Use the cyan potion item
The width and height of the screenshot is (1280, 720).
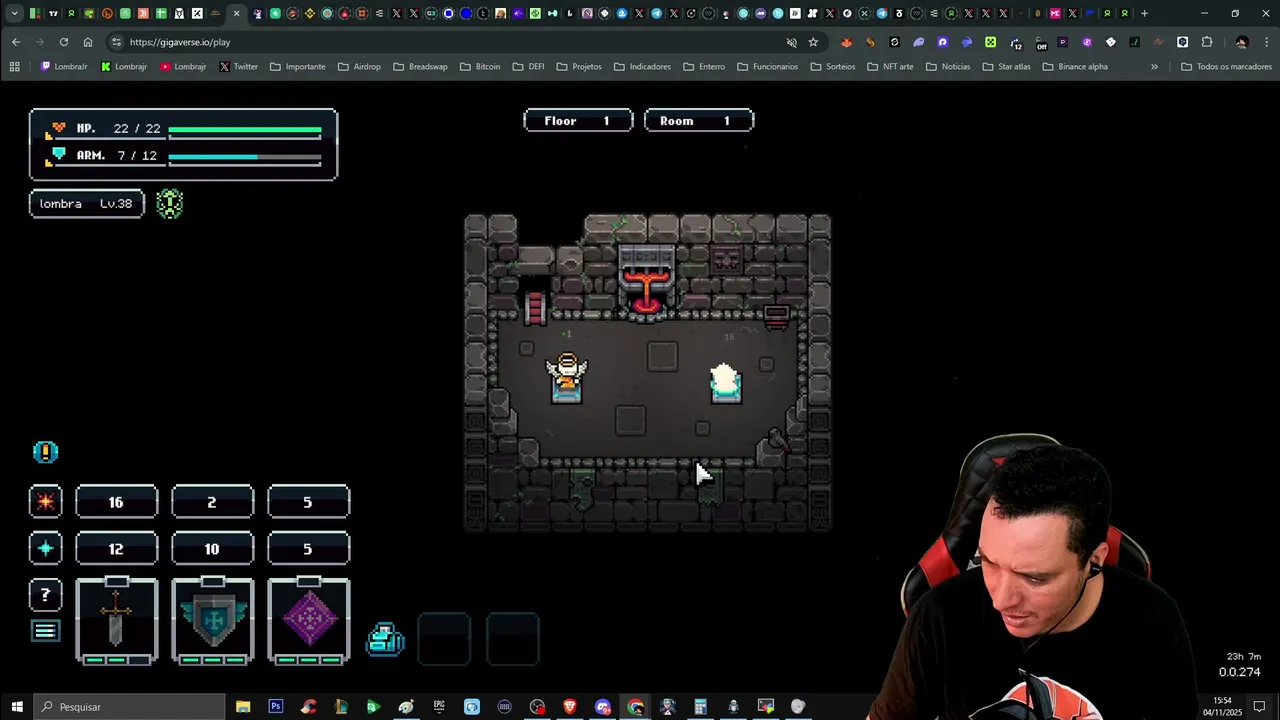(x=385, y=638)
